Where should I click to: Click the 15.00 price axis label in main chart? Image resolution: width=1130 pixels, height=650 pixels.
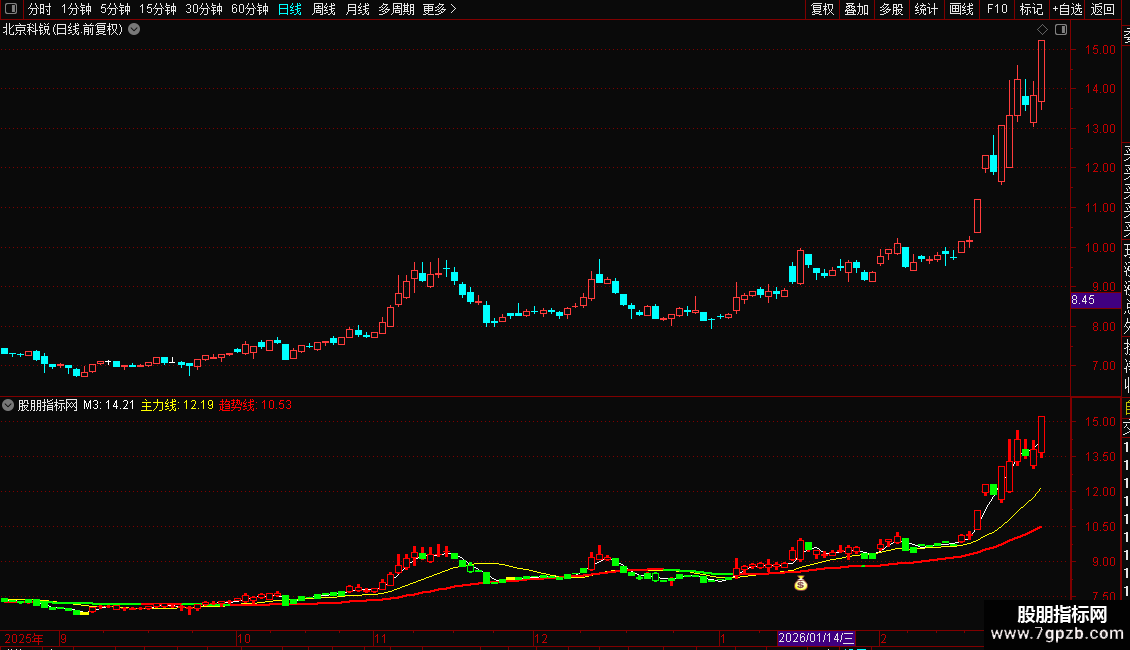click(x=1100, y=50)
